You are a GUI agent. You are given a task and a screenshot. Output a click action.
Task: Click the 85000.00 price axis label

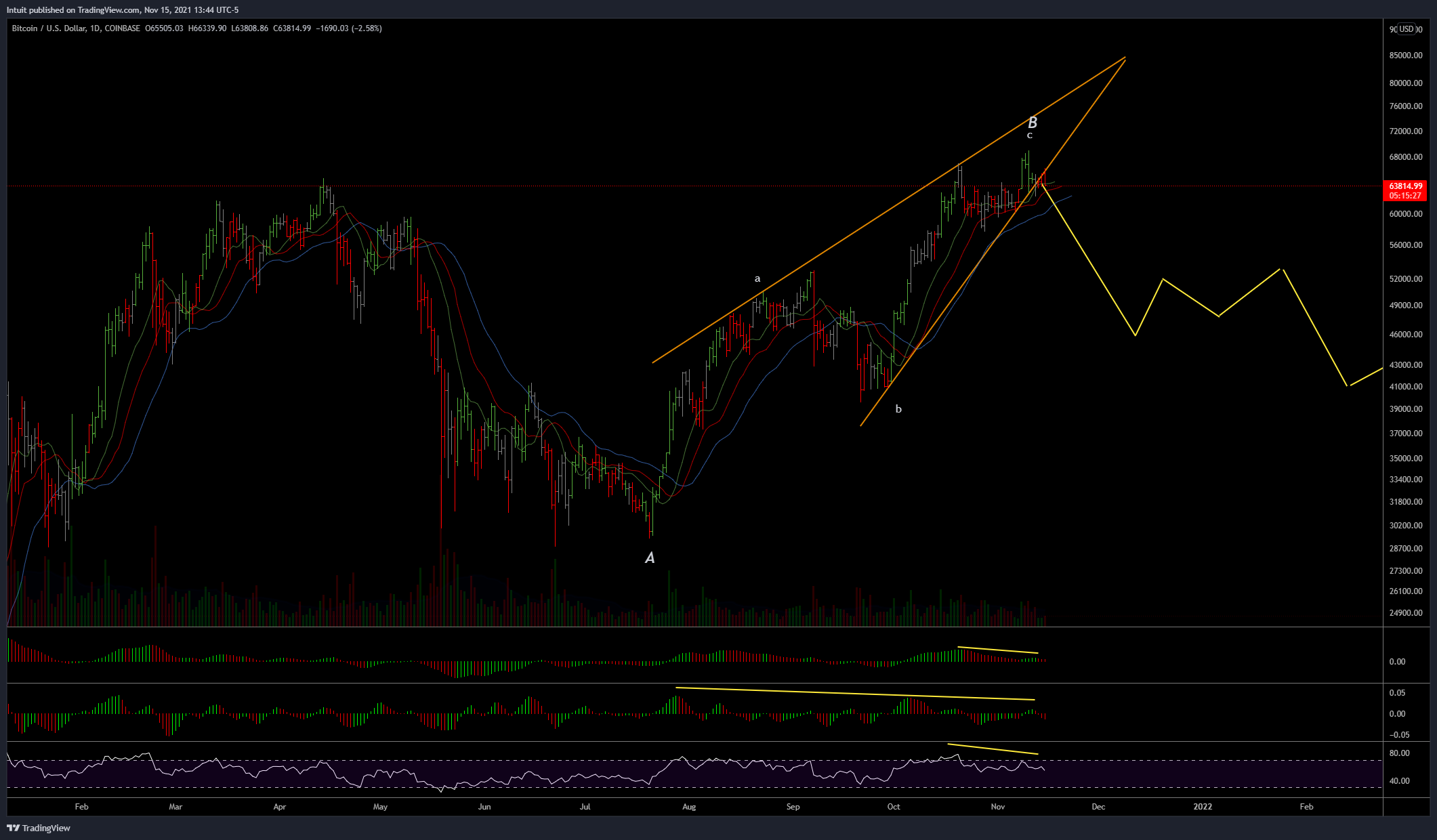(x=1406, y=56)
